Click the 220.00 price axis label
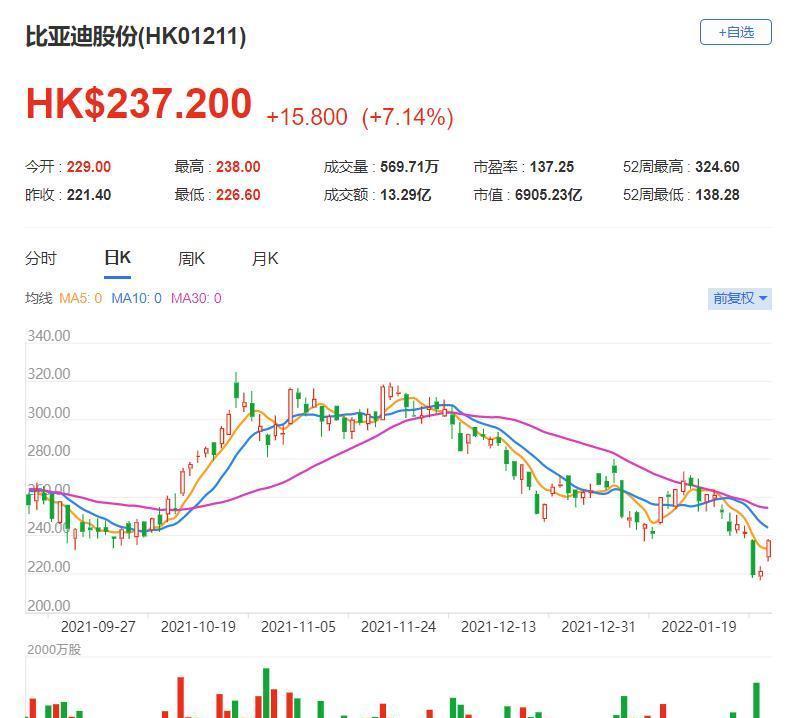This screenshot has width=792, height=718. coord(48,566)
